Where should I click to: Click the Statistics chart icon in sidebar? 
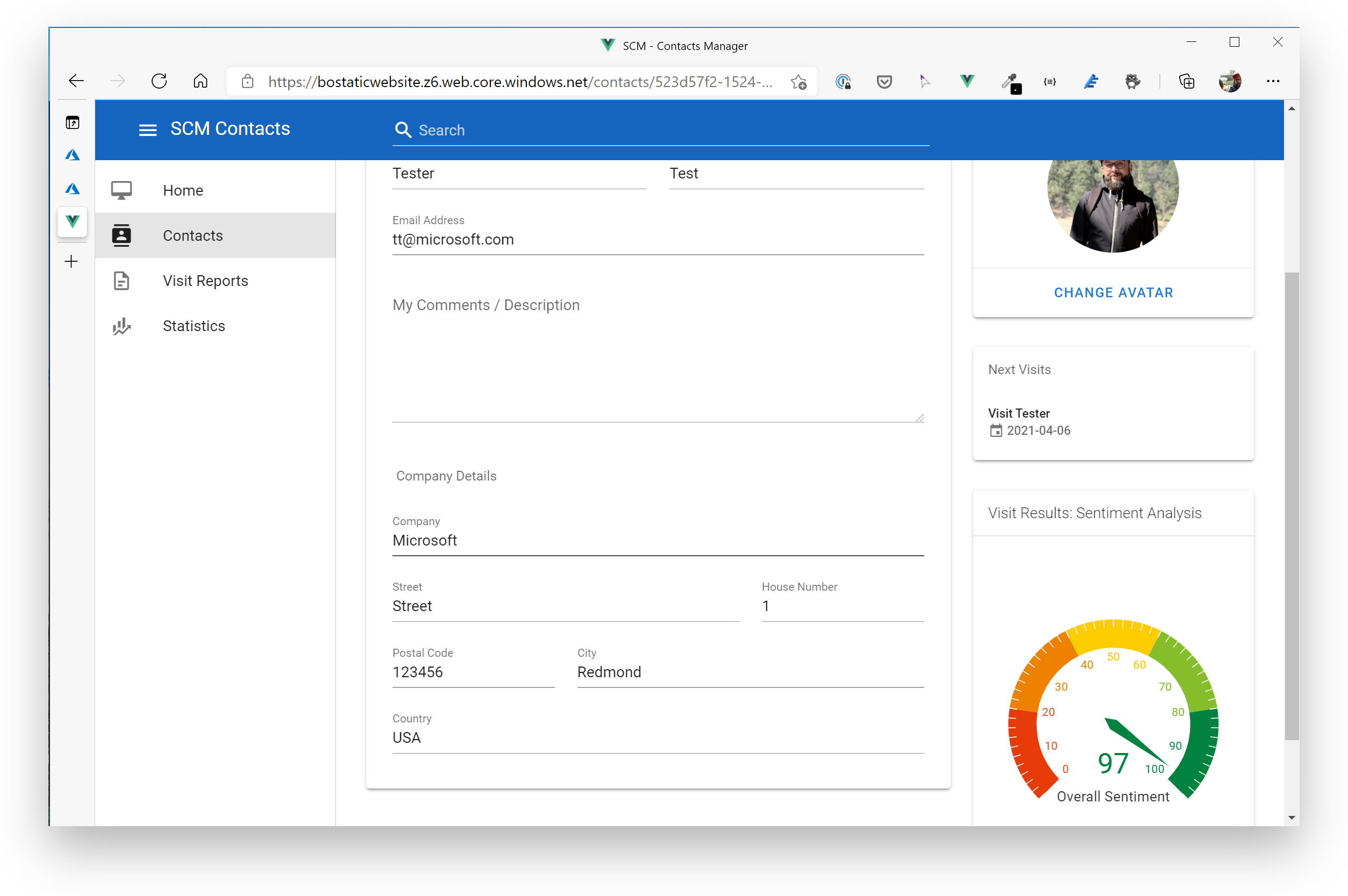(121, 326)
